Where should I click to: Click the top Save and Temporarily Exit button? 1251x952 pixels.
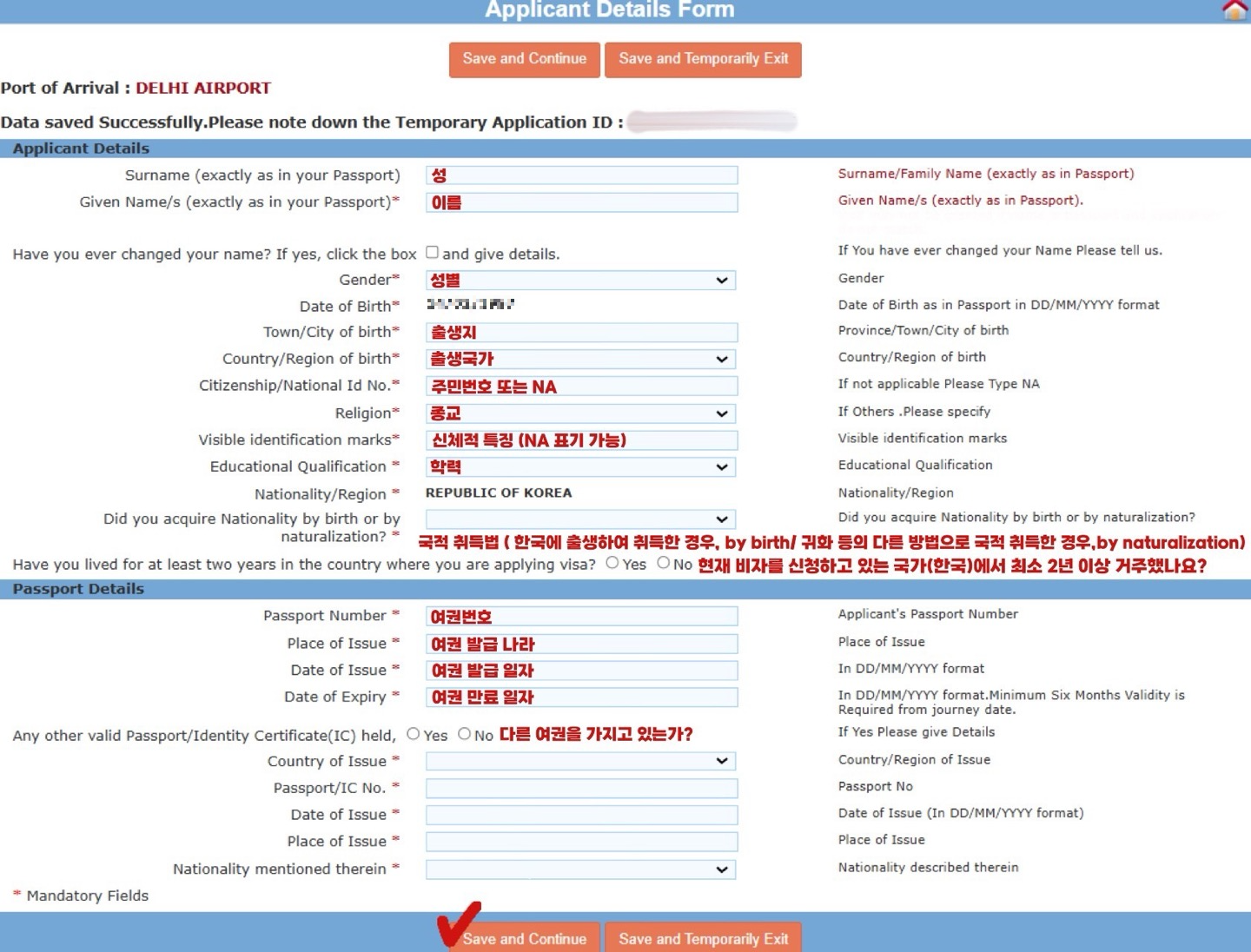[703, 59]
